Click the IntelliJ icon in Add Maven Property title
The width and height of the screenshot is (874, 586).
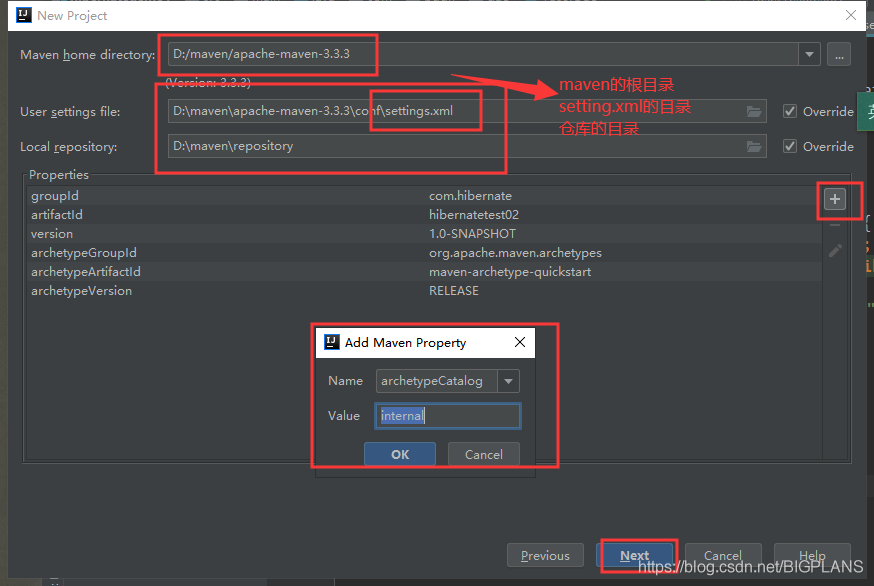(x=332, y=342)
